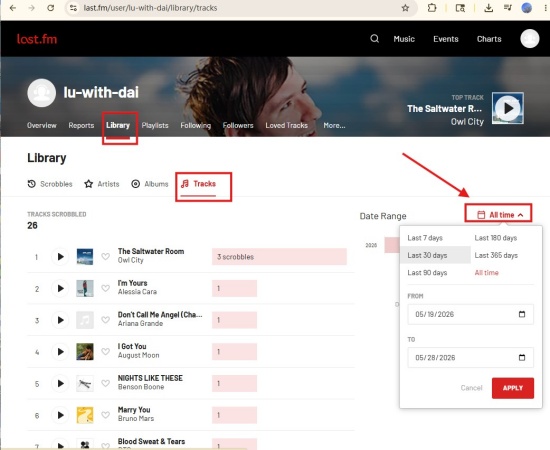Select All time range option
Image resolution: width=550 pixels, height=450 pixels.
(x=486, y=273)
